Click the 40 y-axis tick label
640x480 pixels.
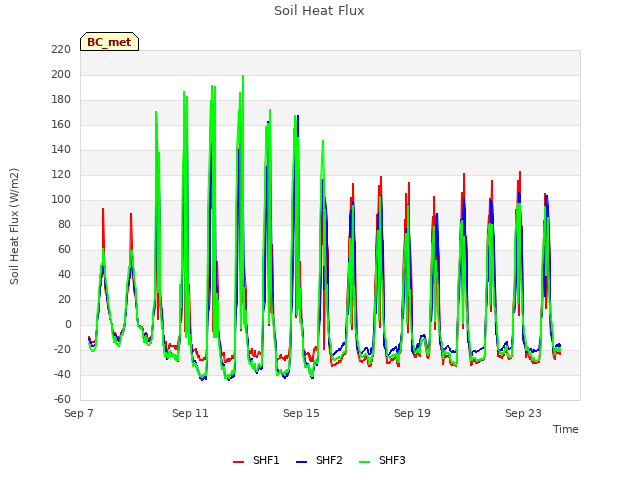tap(64, 274)
